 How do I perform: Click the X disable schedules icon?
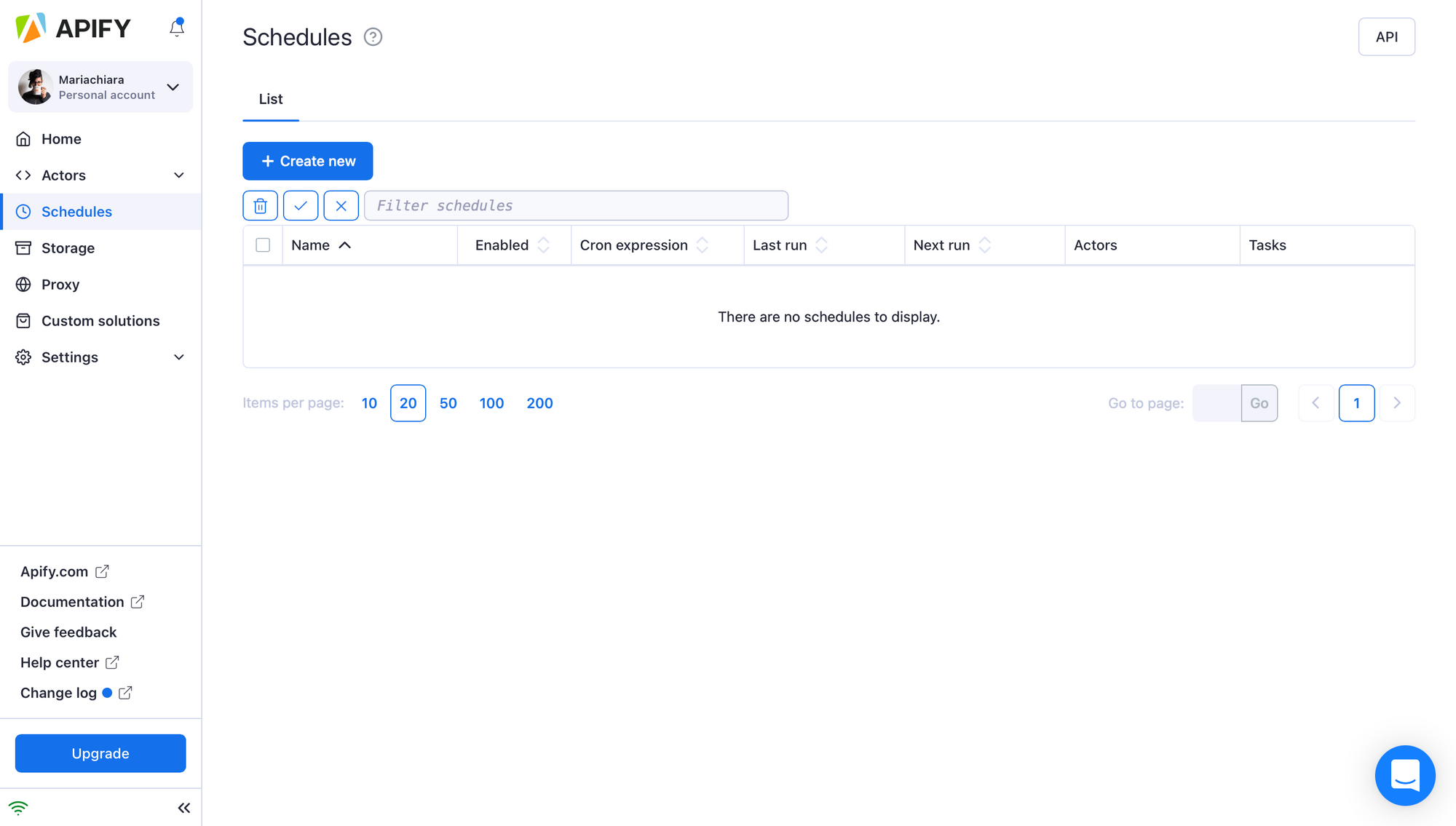coord(341,206)
